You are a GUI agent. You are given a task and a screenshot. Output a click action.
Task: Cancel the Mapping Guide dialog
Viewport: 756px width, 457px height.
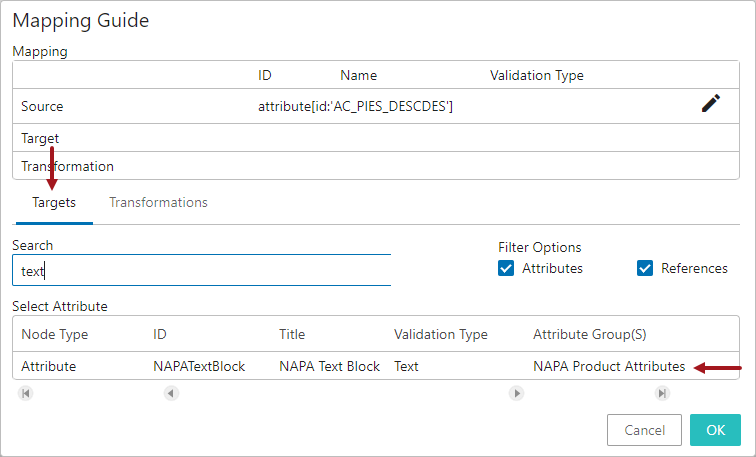644,430
